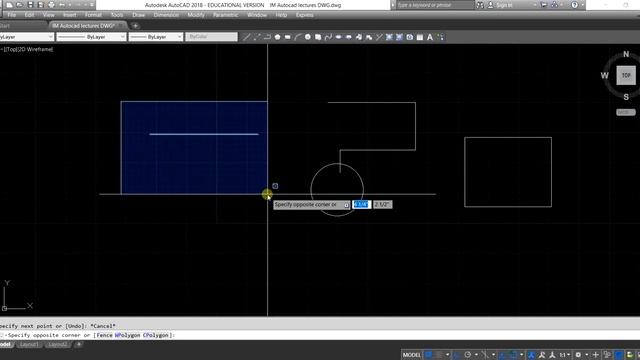Click the Open file icon

[20, 5]
